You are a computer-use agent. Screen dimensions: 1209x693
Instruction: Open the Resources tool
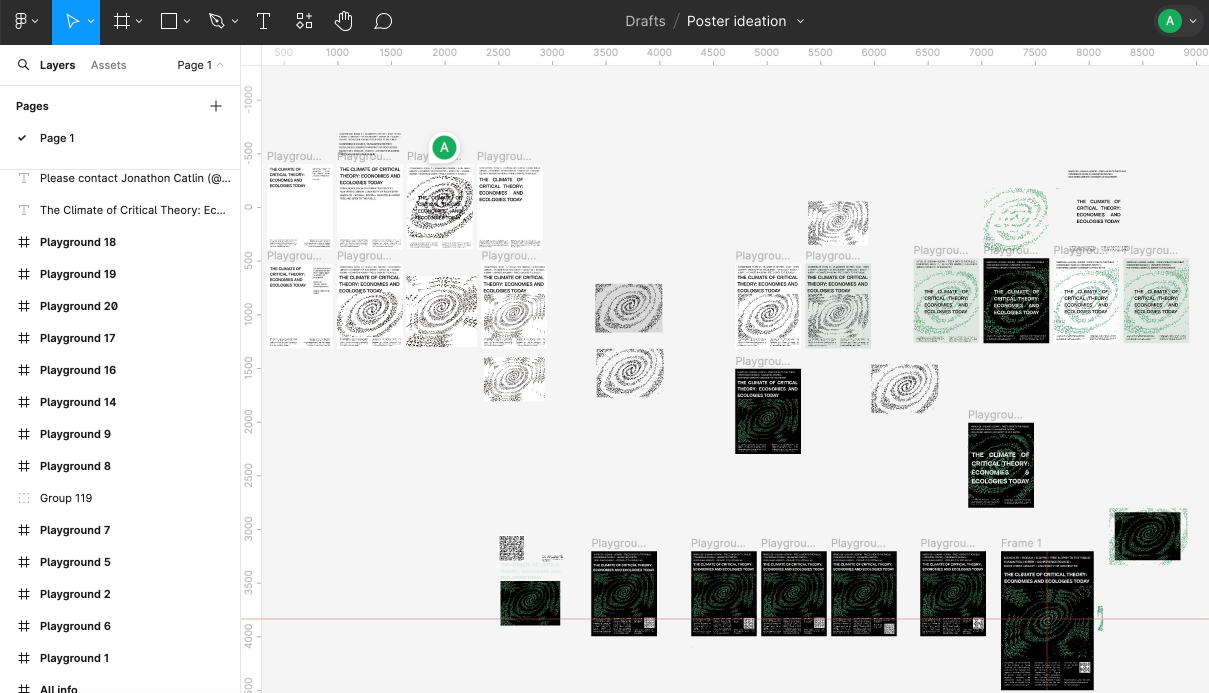pyautogui.click(x=304, y=21)
